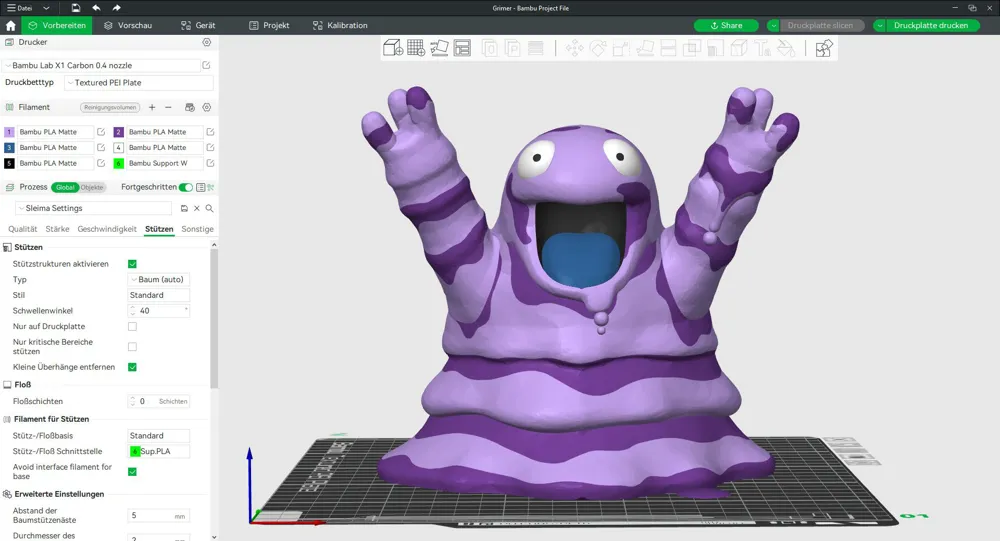
Task: Redo the action arrow
Action: 116,8
